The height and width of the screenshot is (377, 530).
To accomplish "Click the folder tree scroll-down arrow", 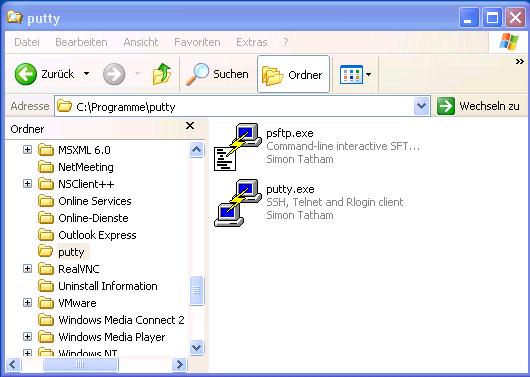I will [x=196, y=348].
